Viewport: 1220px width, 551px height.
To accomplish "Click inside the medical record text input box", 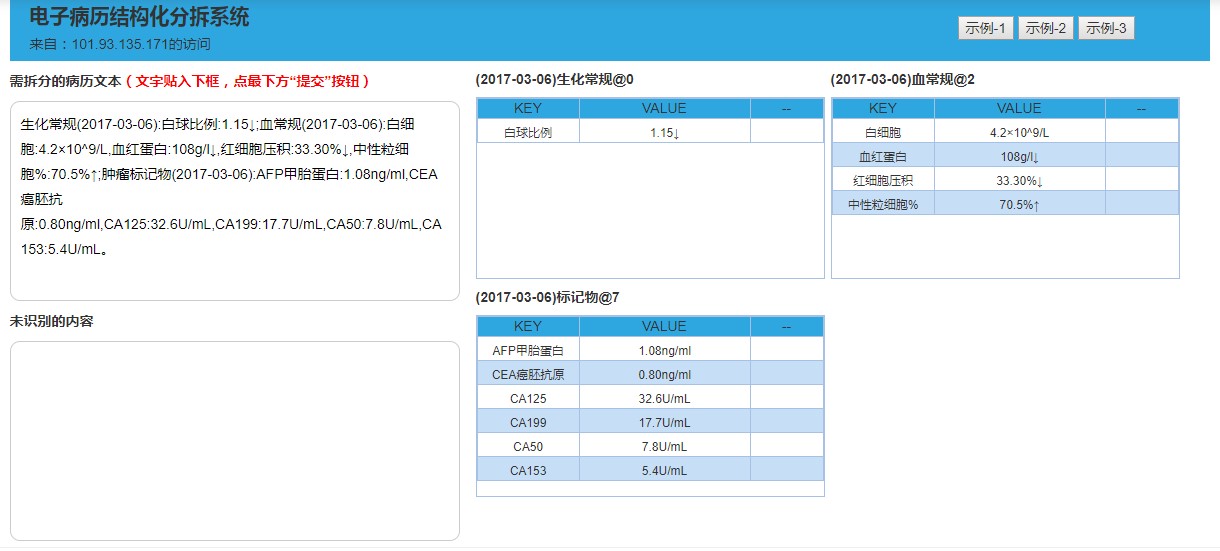I will [x=234, y=200].
